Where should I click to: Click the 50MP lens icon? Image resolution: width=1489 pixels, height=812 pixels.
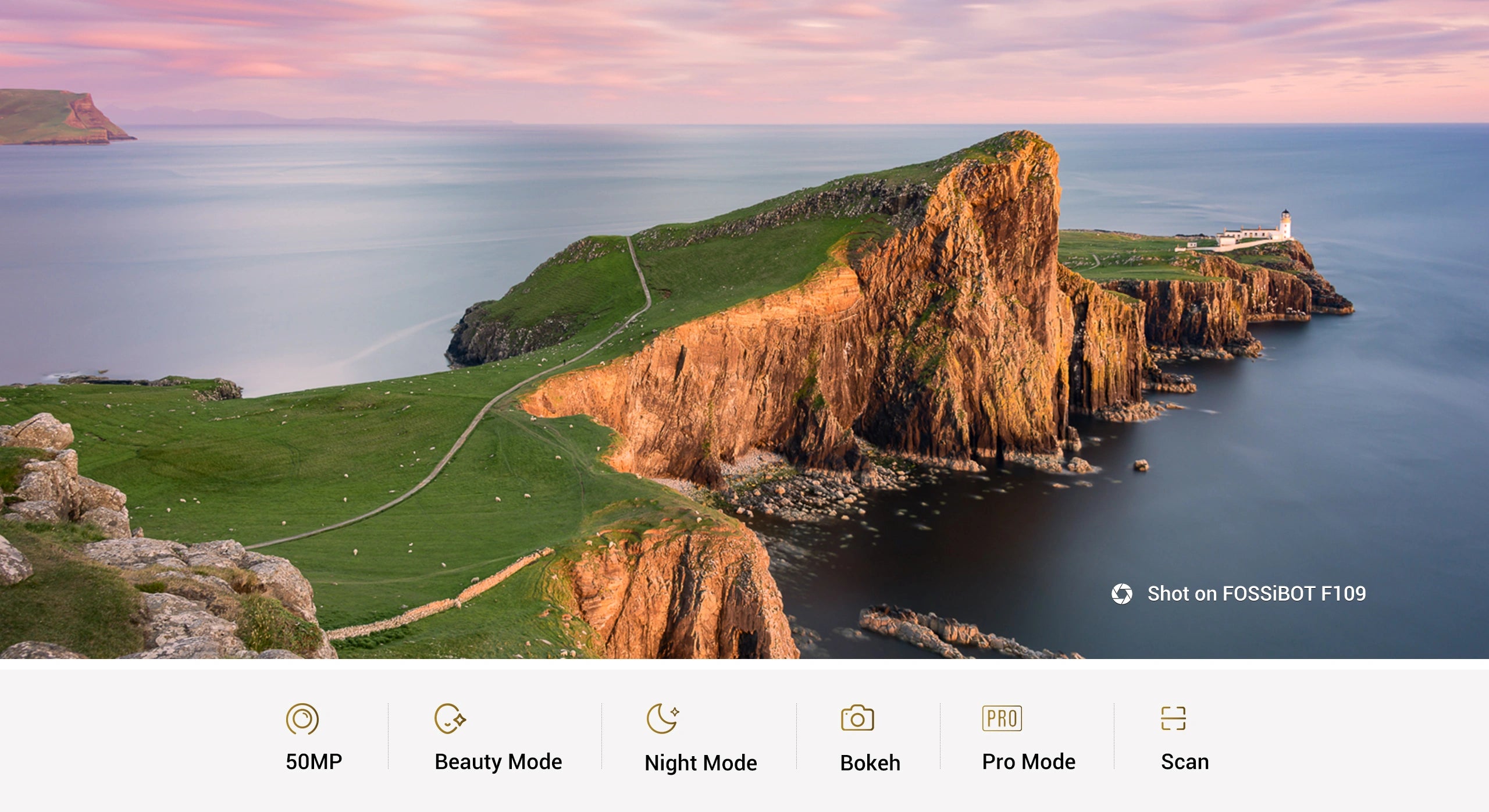[302, 719]
